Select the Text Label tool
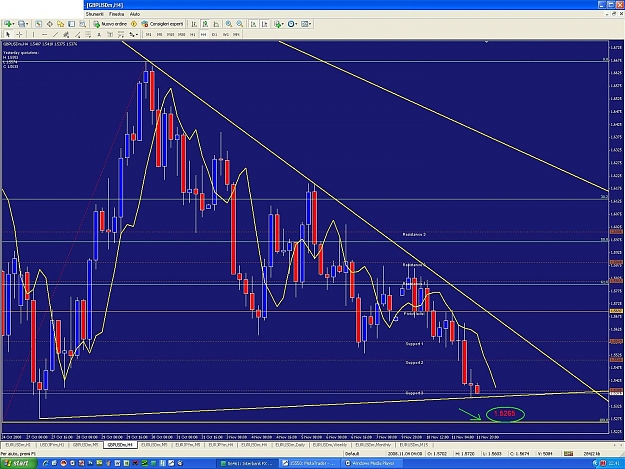 [110, 35]
